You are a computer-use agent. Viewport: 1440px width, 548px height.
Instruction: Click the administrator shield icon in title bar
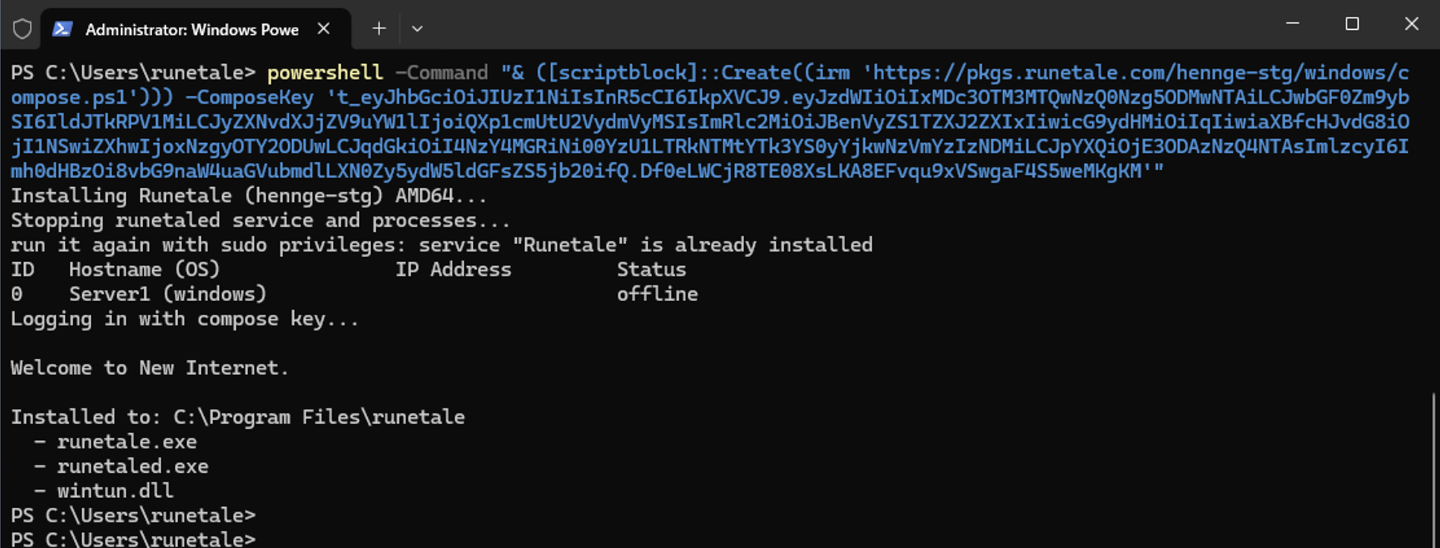coord(22,29)
